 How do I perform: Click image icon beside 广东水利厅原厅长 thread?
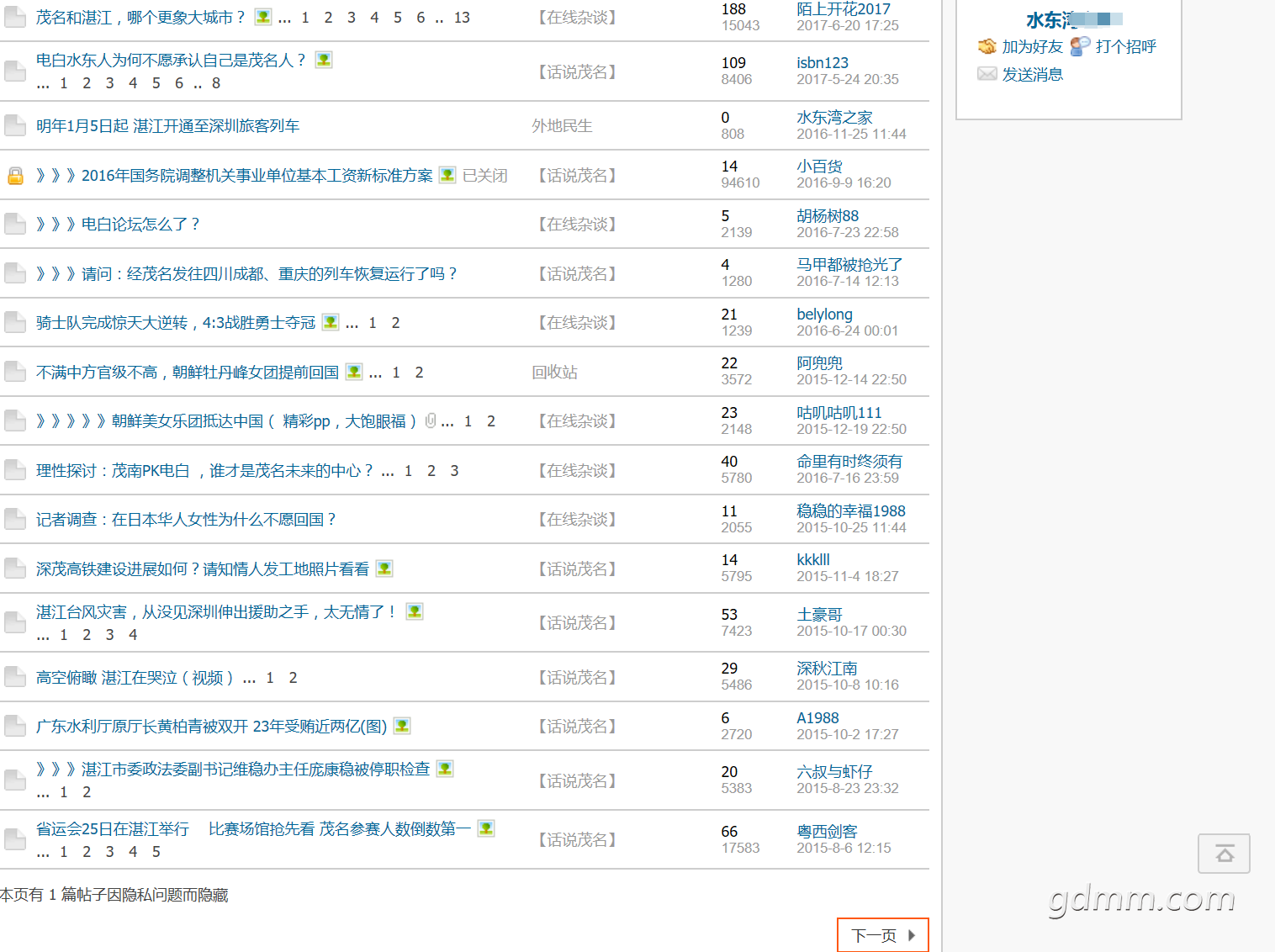[402, 726]
